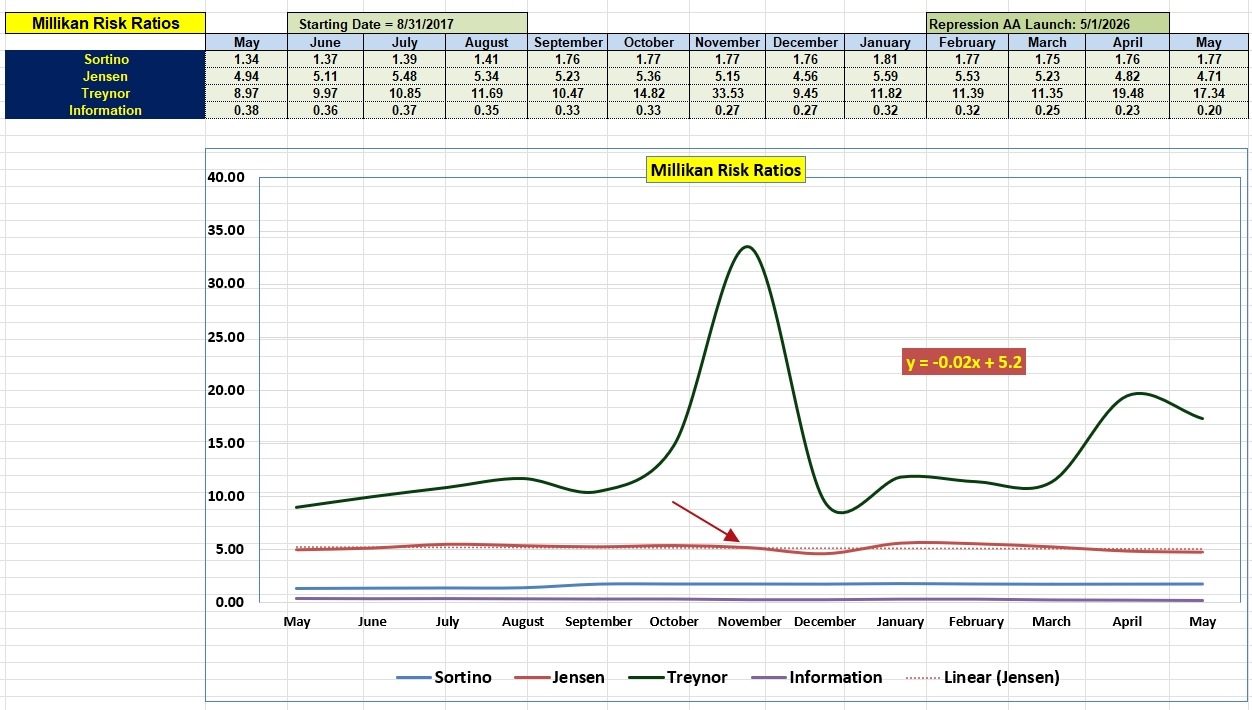Screen dimensions: 1252x710
Task: Click the January column header
Action: (885, 43)
